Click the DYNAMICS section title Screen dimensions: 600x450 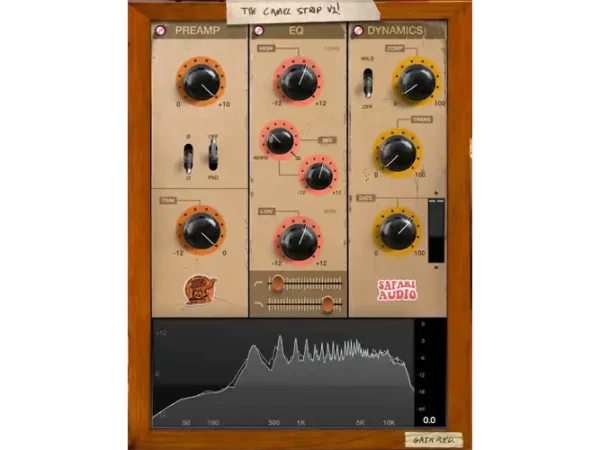tap(395, 30)
